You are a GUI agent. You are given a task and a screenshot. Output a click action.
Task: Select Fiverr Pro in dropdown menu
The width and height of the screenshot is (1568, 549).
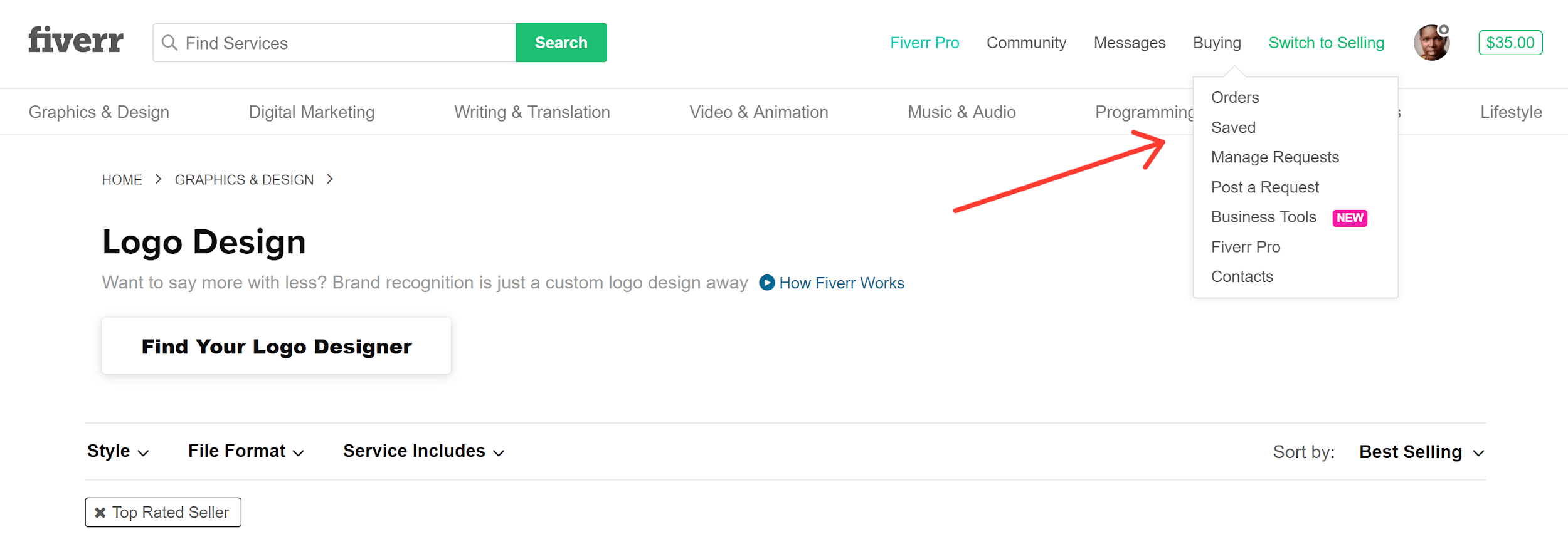point(1246,247)
